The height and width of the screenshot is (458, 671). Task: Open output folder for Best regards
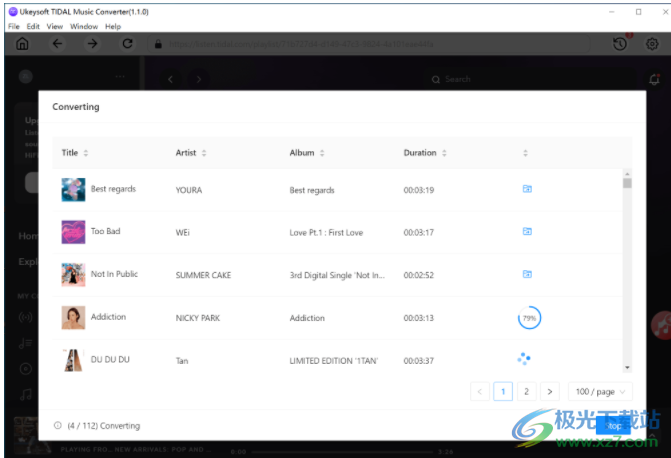coord(527,189)
